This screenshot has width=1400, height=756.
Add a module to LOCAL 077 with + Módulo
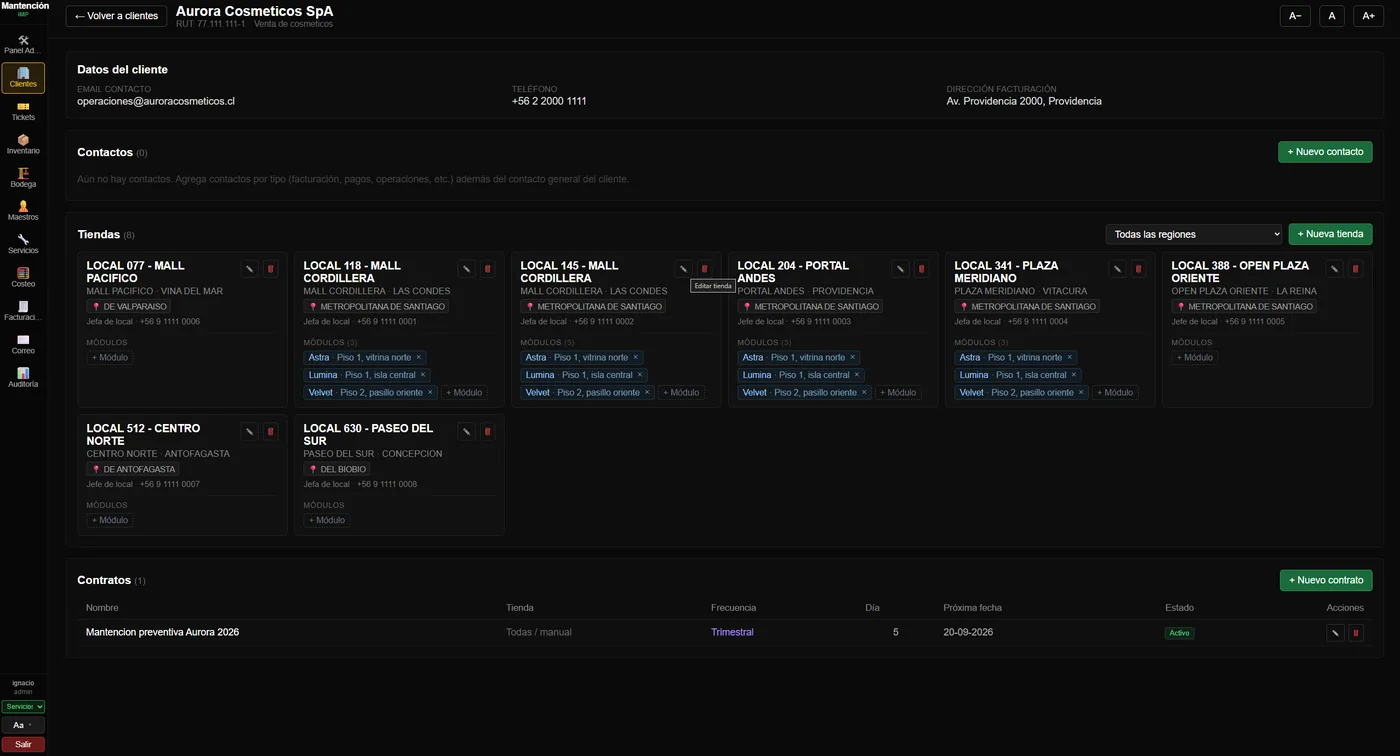pyautogui.click(x=109, y=357)
